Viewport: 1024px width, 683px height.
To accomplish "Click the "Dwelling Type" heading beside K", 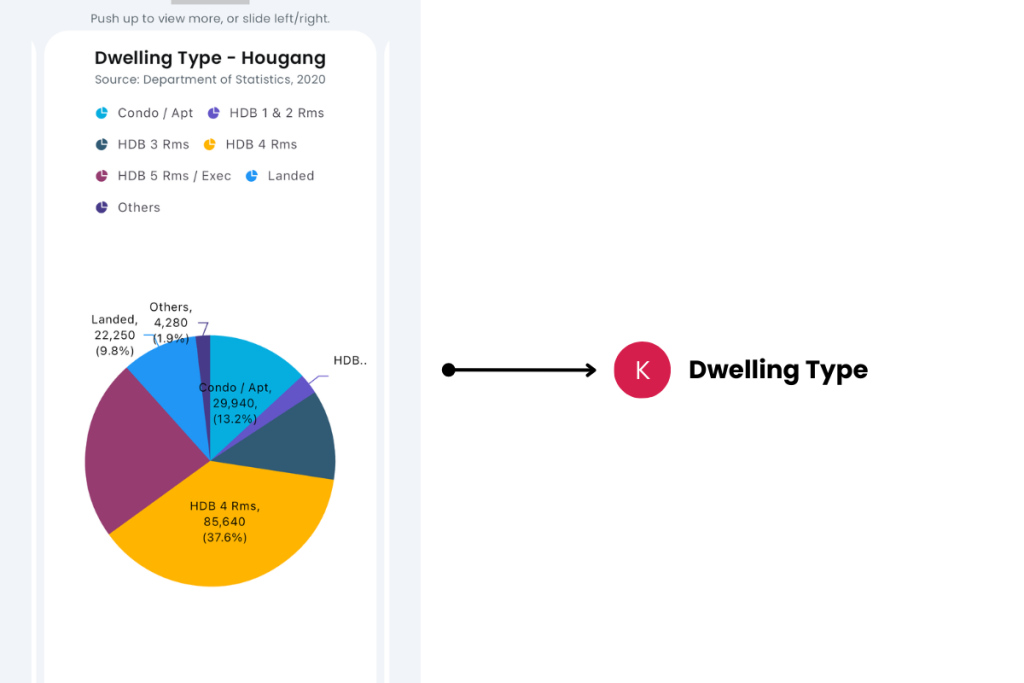I will point(778,370).
